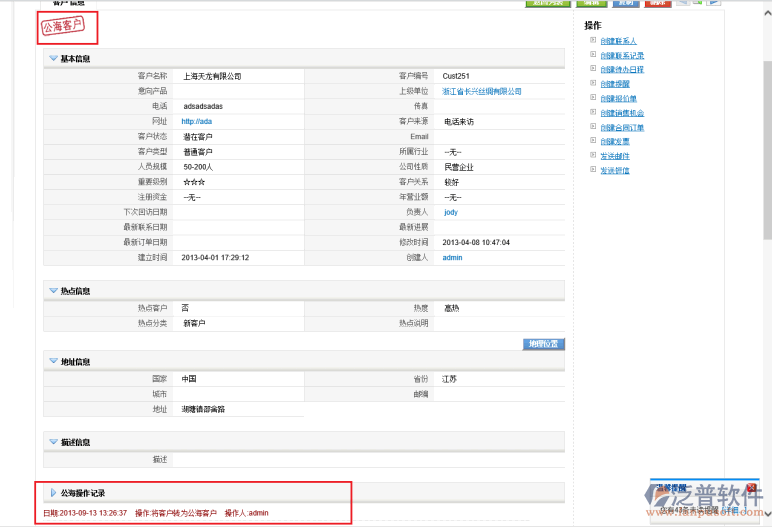Click arrow icon beside 创建联系人
The image size is (774, 528).
pyautogui.click(x=593, y=40)
